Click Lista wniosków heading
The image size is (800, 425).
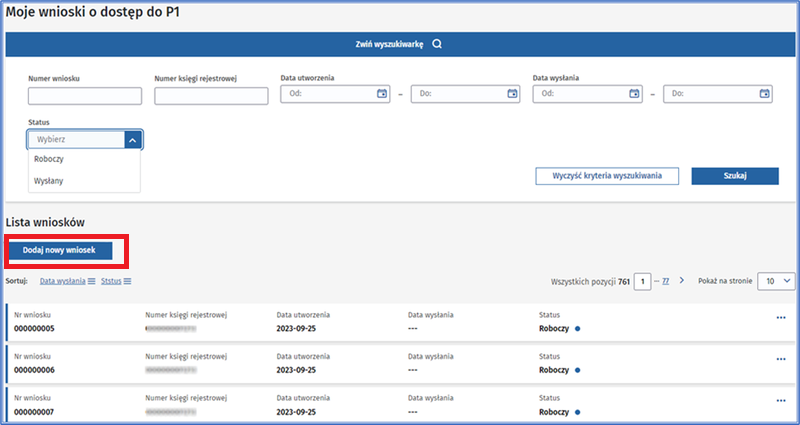click(x=45, y=222)
